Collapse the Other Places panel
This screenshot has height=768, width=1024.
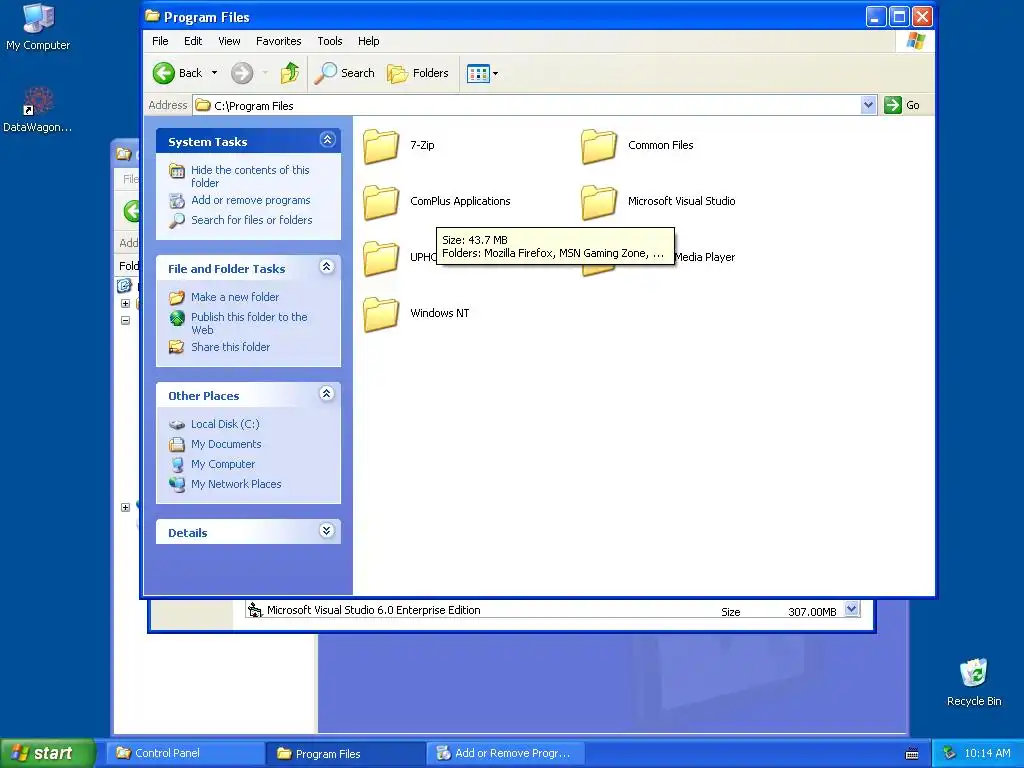(327, 393)
